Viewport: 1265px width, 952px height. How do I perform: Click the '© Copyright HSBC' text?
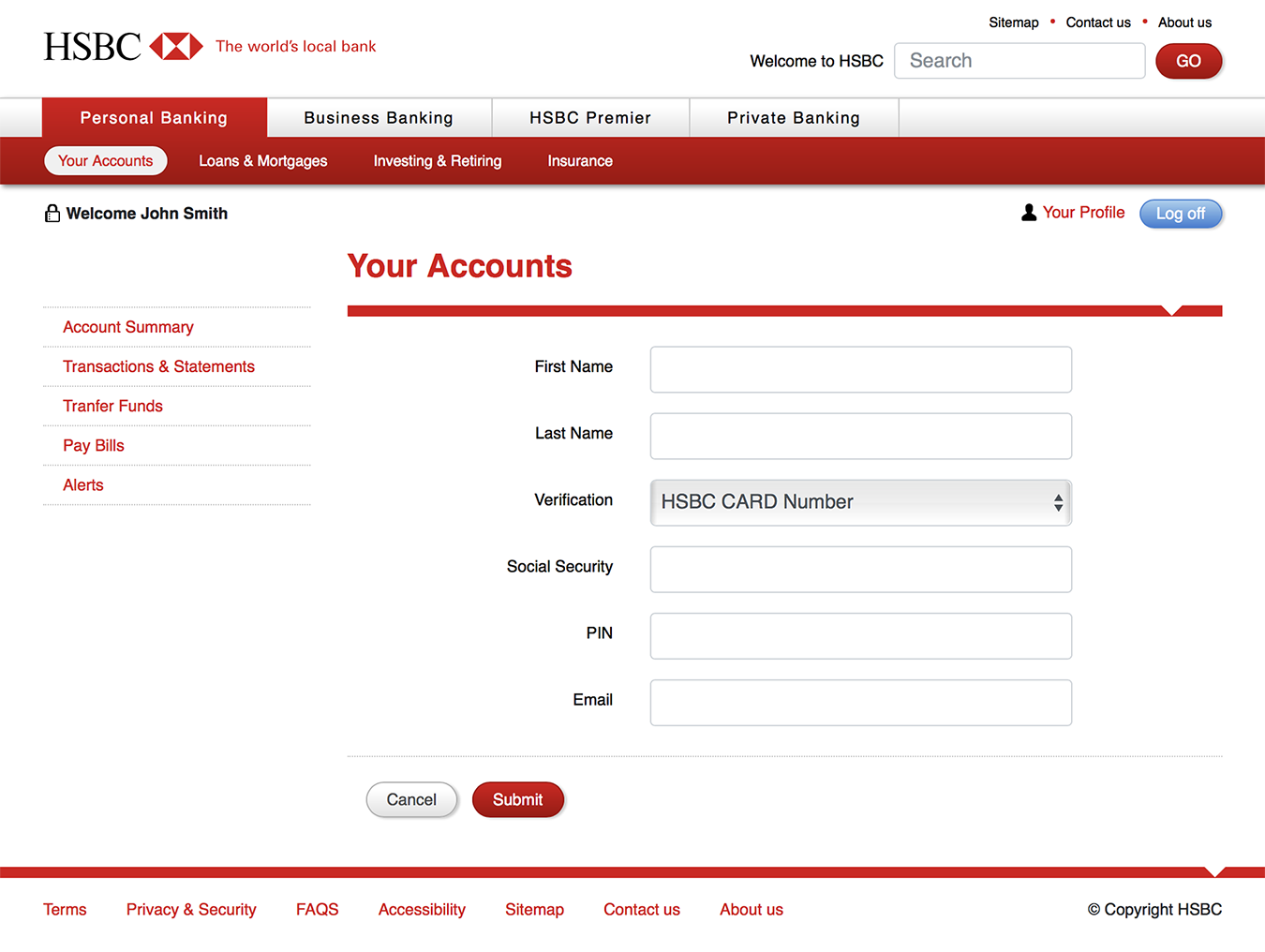[x=1154, y=910]
